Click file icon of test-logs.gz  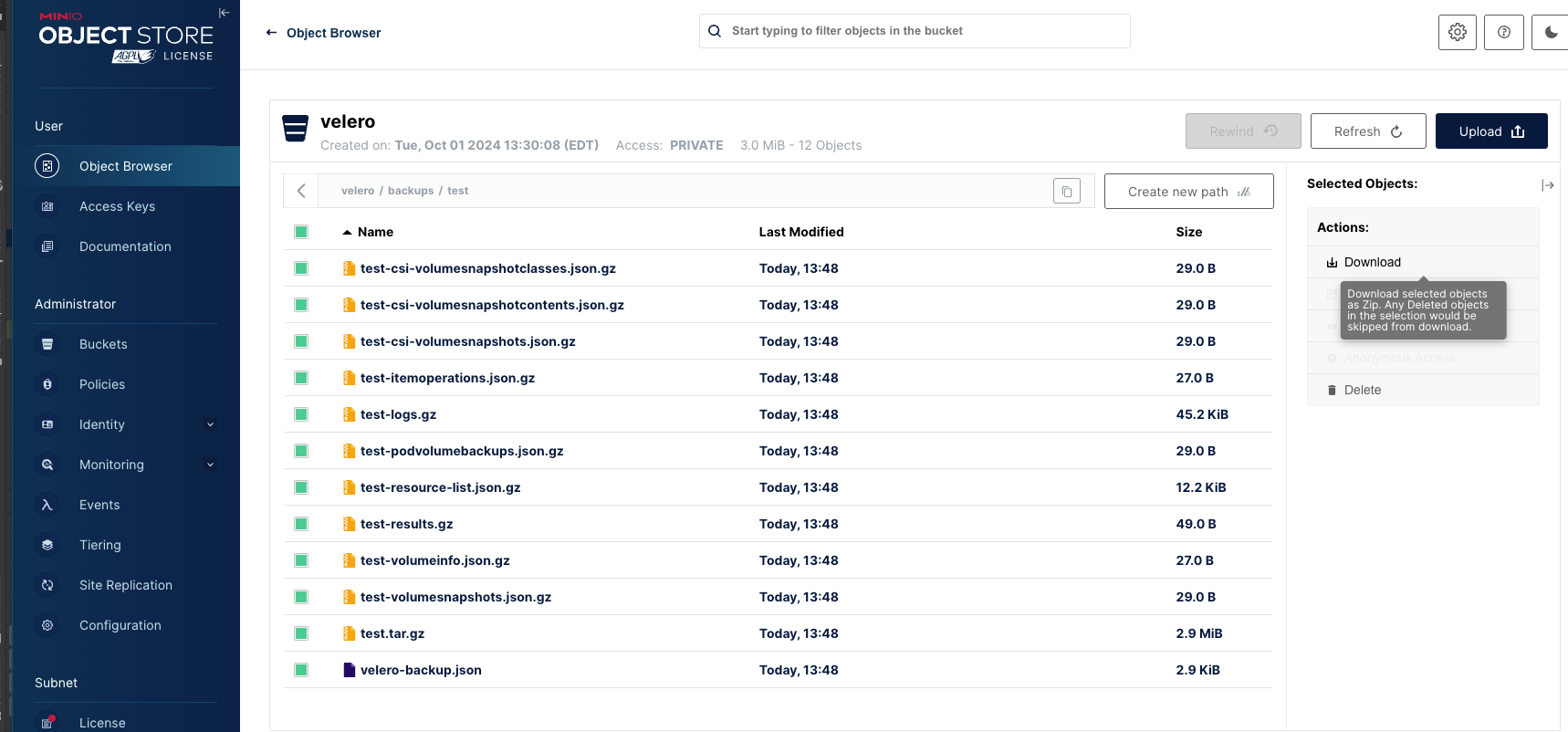tap(349, 414)
